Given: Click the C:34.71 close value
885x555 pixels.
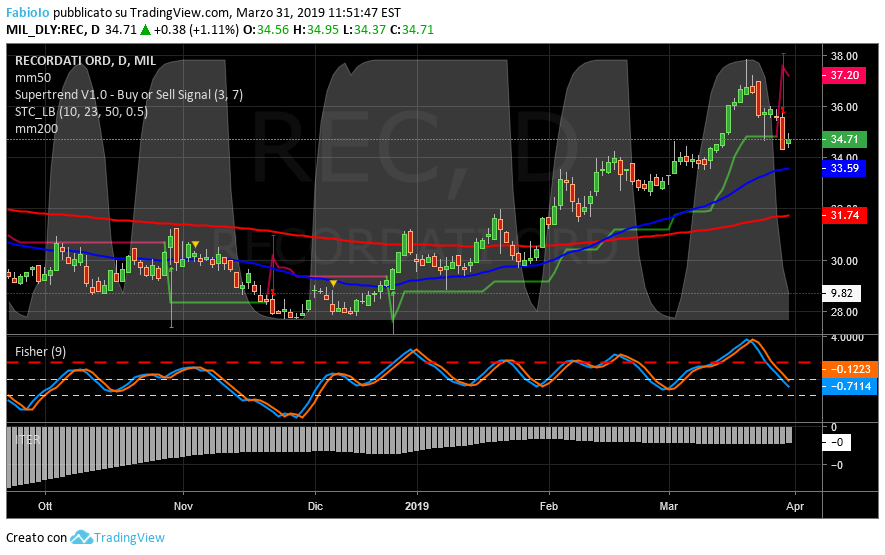Looking at the screenshot, I should pos(411,29).
